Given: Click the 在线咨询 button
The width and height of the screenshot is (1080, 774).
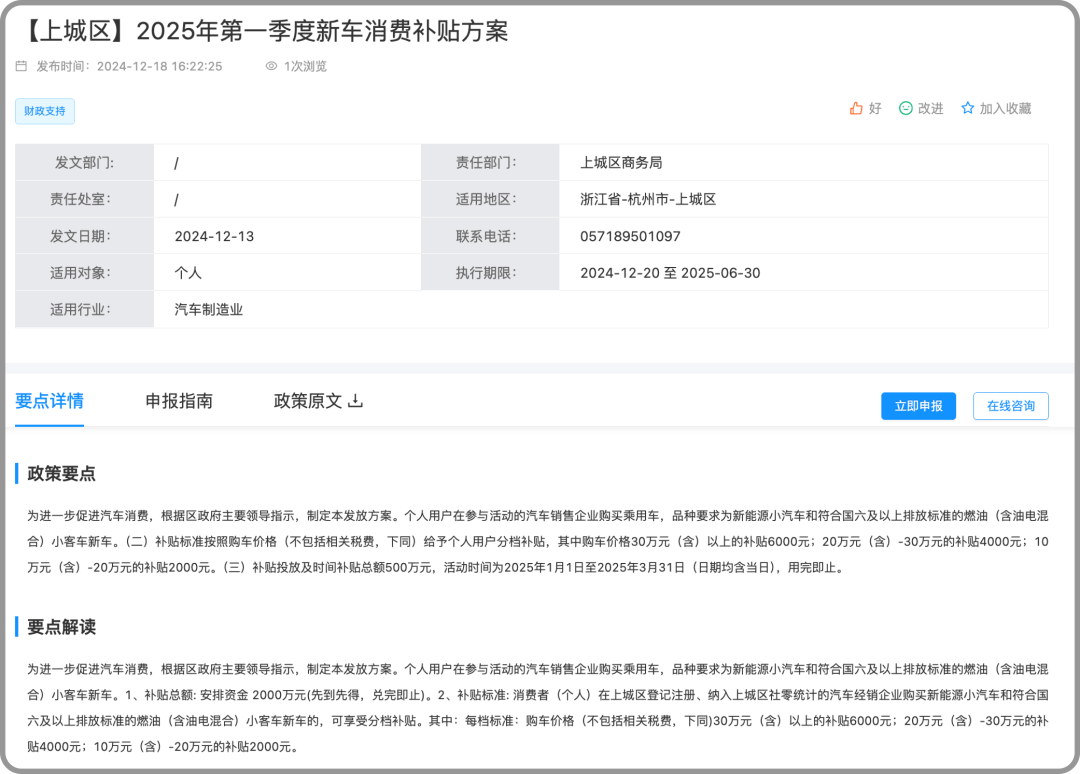Looking at the screenshot, I should (1010, 406).
